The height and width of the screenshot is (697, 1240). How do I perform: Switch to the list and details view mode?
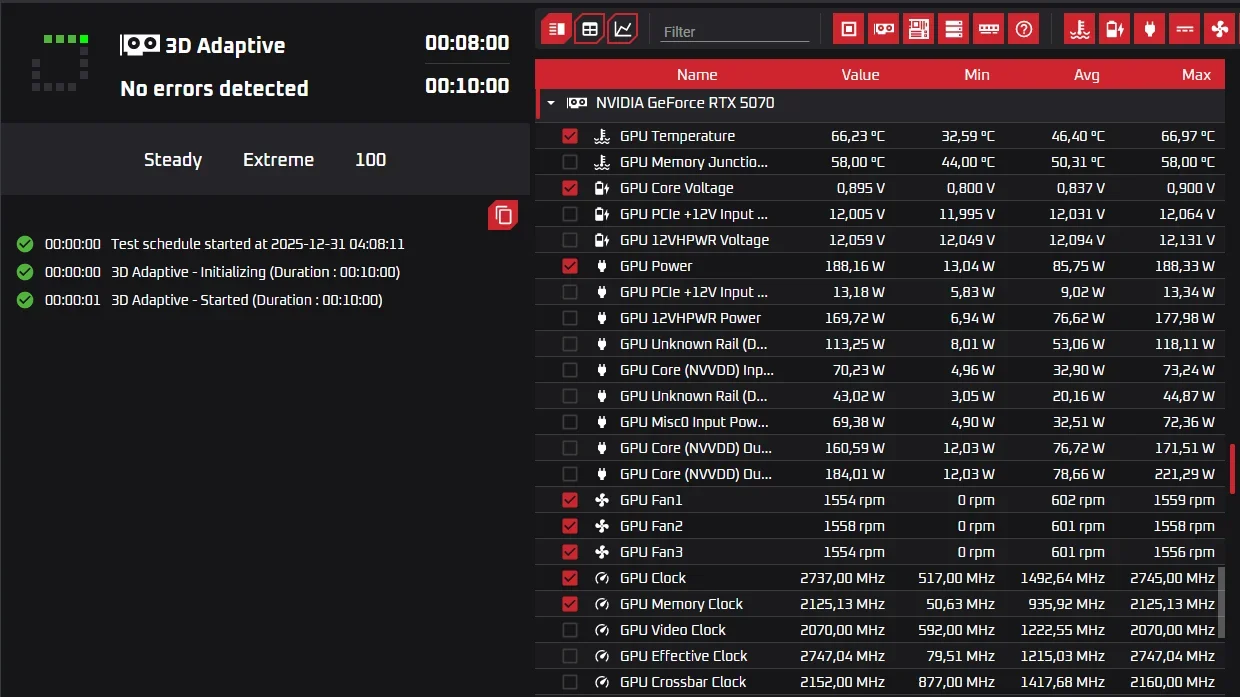[557, 29]
